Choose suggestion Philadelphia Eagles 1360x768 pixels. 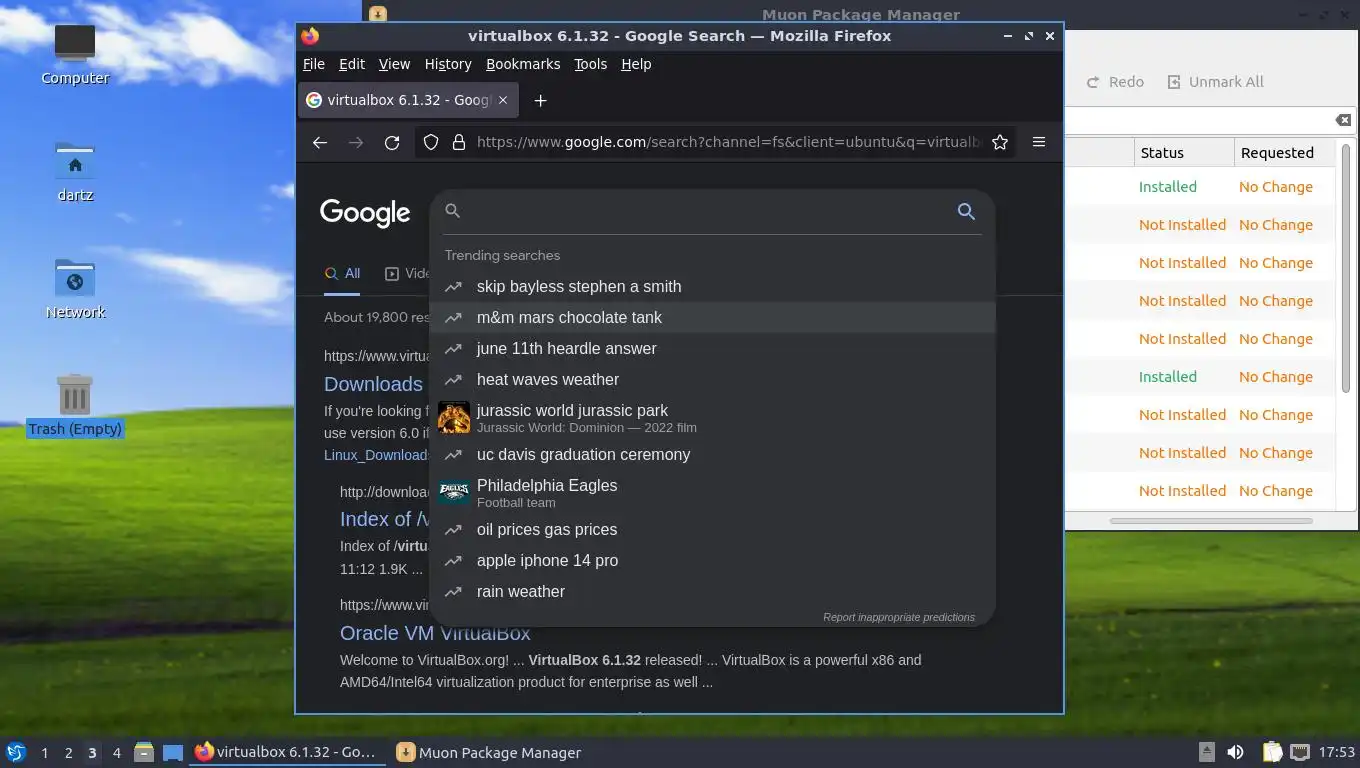tap(712, 492)
